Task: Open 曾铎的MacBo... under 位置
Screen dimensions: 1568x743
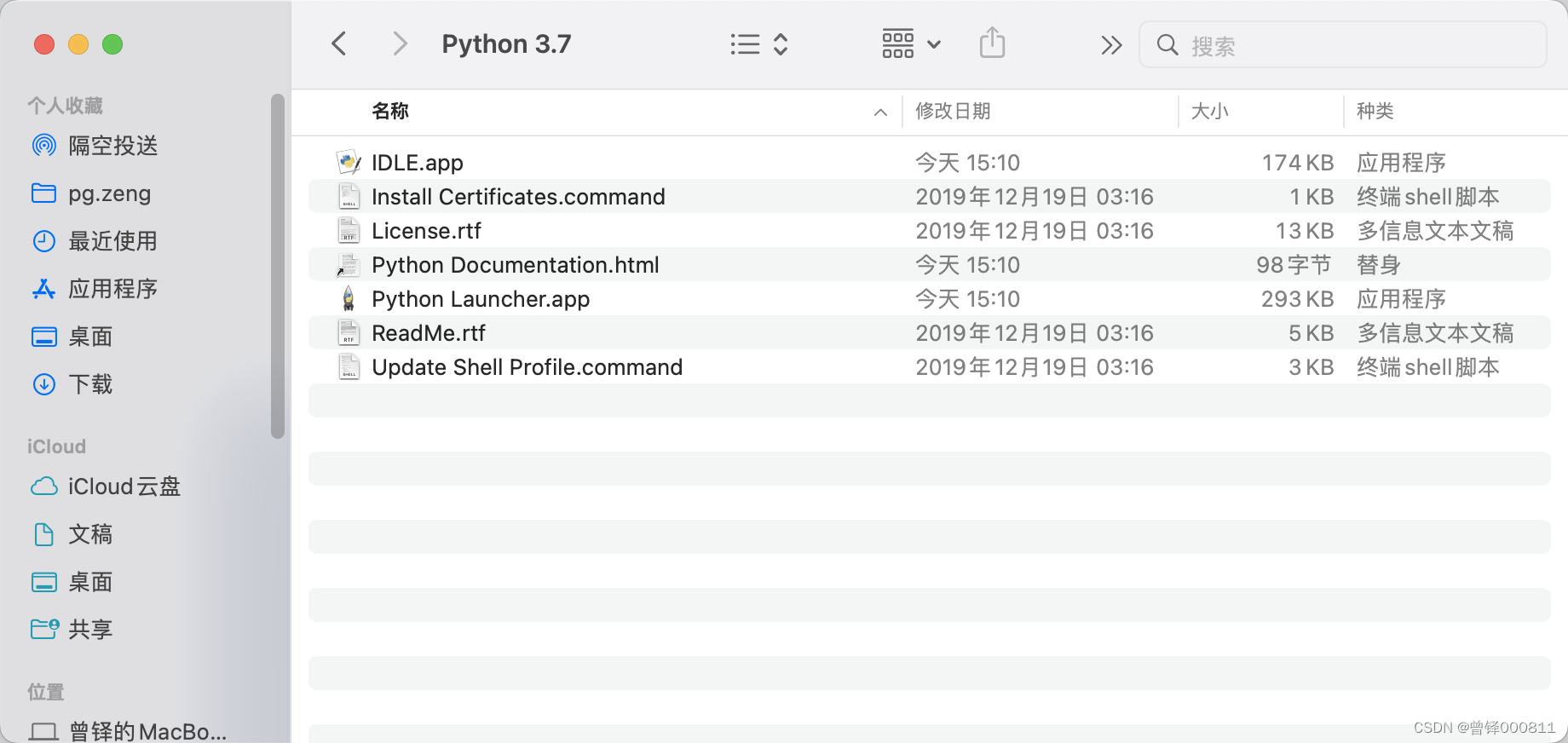Action: pyautogui.click(x=148, y=731)
